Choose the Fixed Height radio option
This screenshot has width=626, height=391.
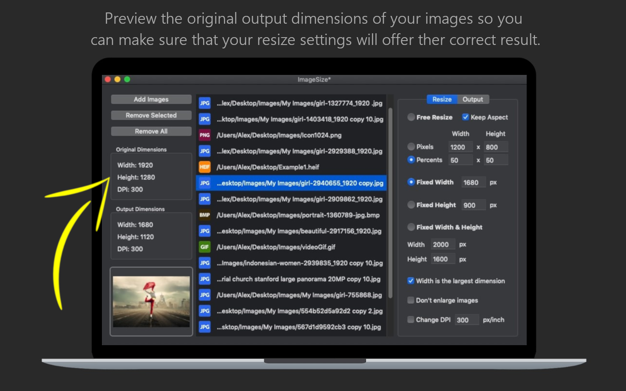(411, 205)
